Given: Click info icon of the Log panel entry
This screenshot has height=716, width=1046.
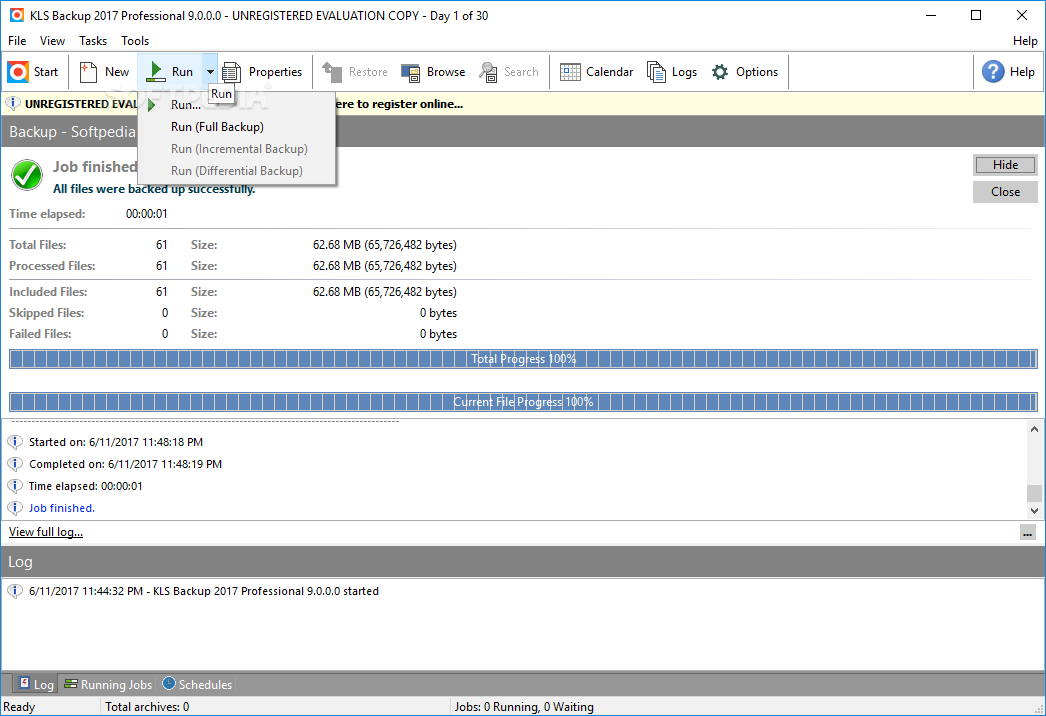Looking at the screenshot, I should point(15,591).
